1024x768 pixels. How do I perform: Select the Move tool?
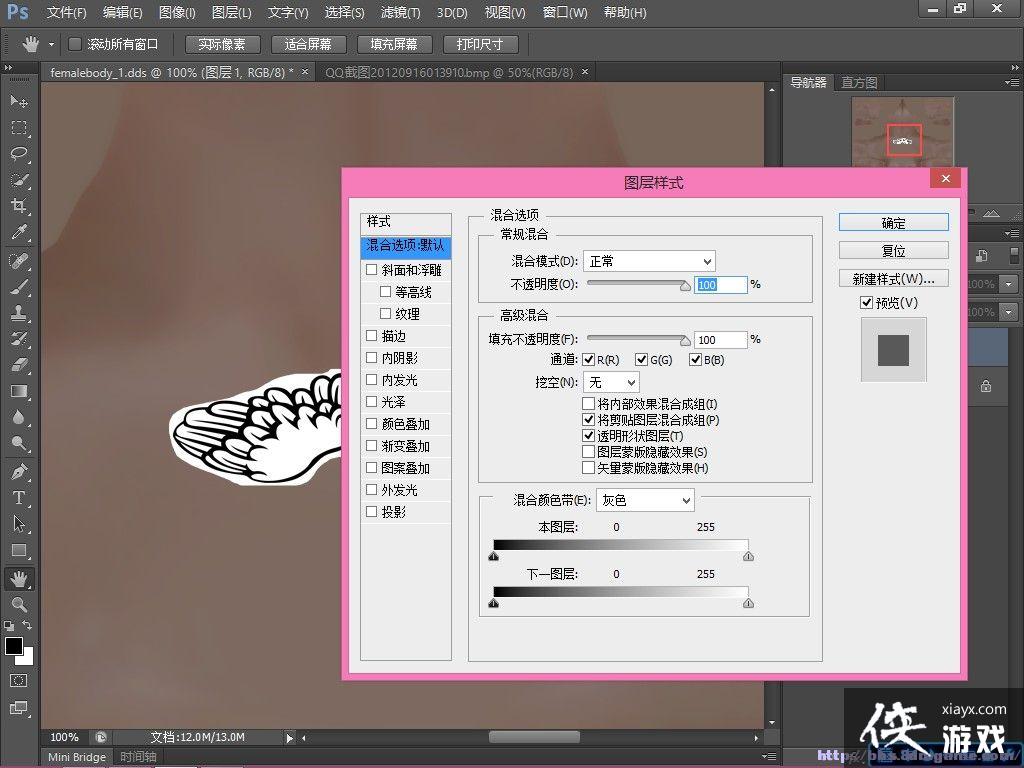(x=19, y=102)
